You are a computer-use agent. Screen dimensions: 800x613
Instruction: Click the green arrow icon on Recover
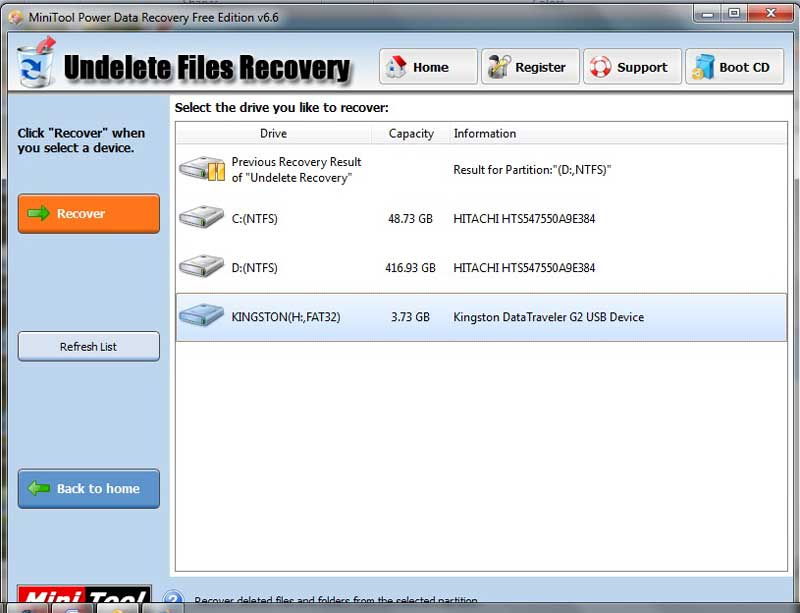pyautogui.click(x=39, y=213)
